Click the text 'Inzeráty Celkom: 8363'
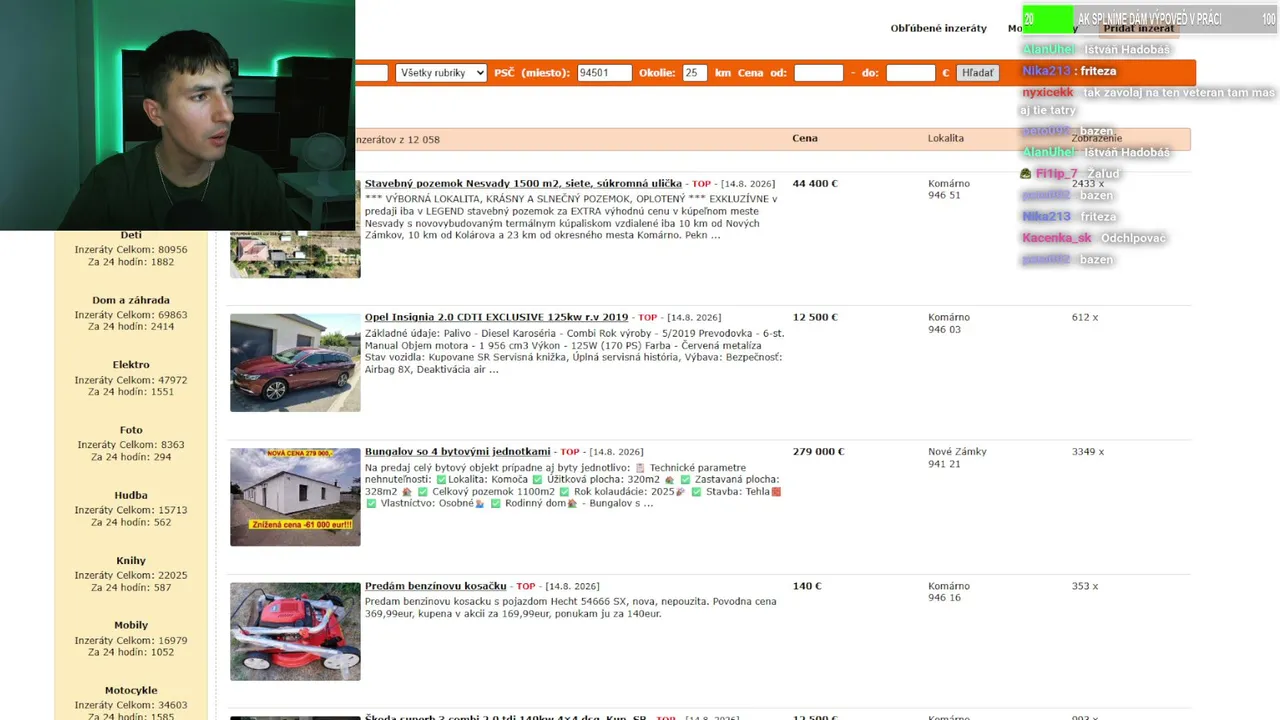1280x720 pixels. click(131, 445)
